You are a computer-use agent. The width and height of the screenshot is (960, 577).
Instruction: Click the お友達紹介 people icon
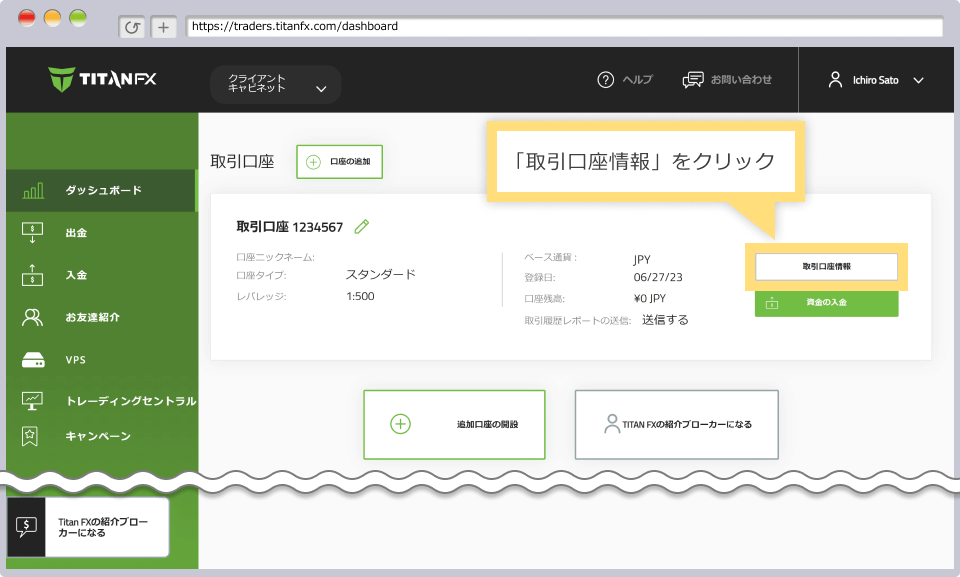[32, 317]
